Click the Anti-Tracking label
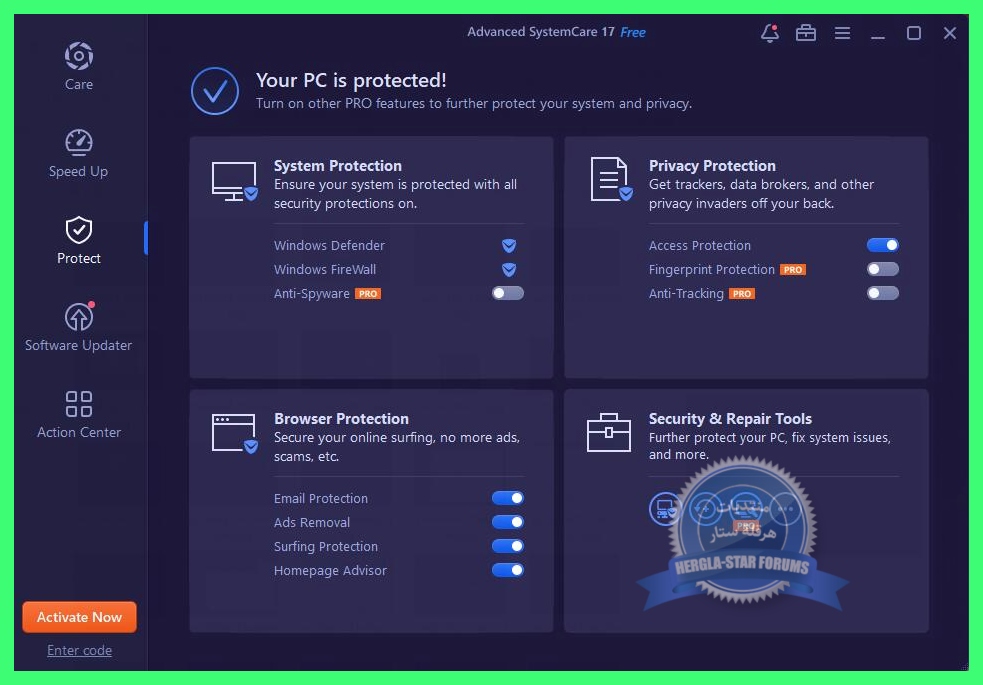The image size is (983, 685). tap(686, 293)
